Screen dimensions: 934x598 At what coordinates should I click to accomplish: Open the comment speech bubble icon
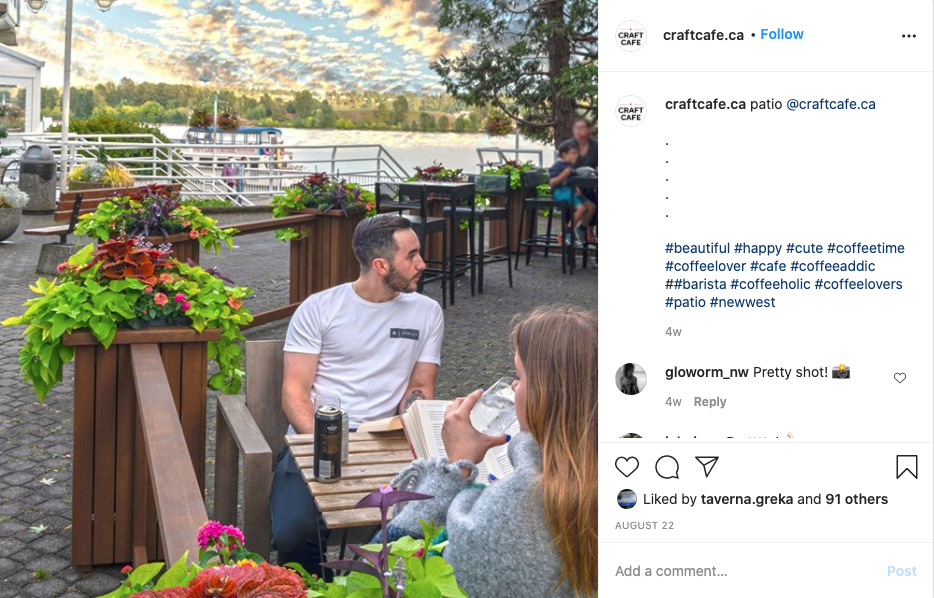667,467
